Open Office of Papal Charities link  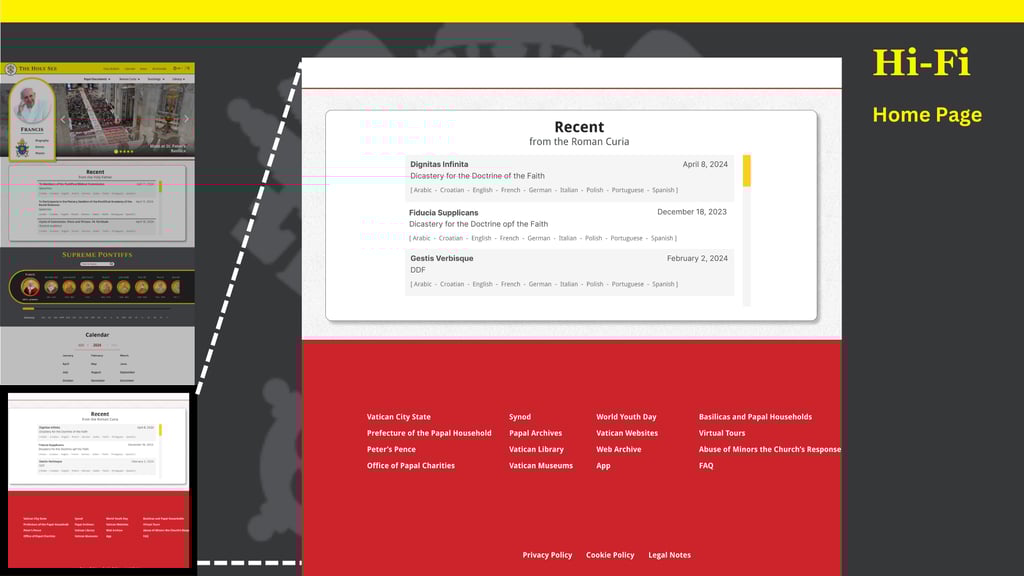point(411,466)
